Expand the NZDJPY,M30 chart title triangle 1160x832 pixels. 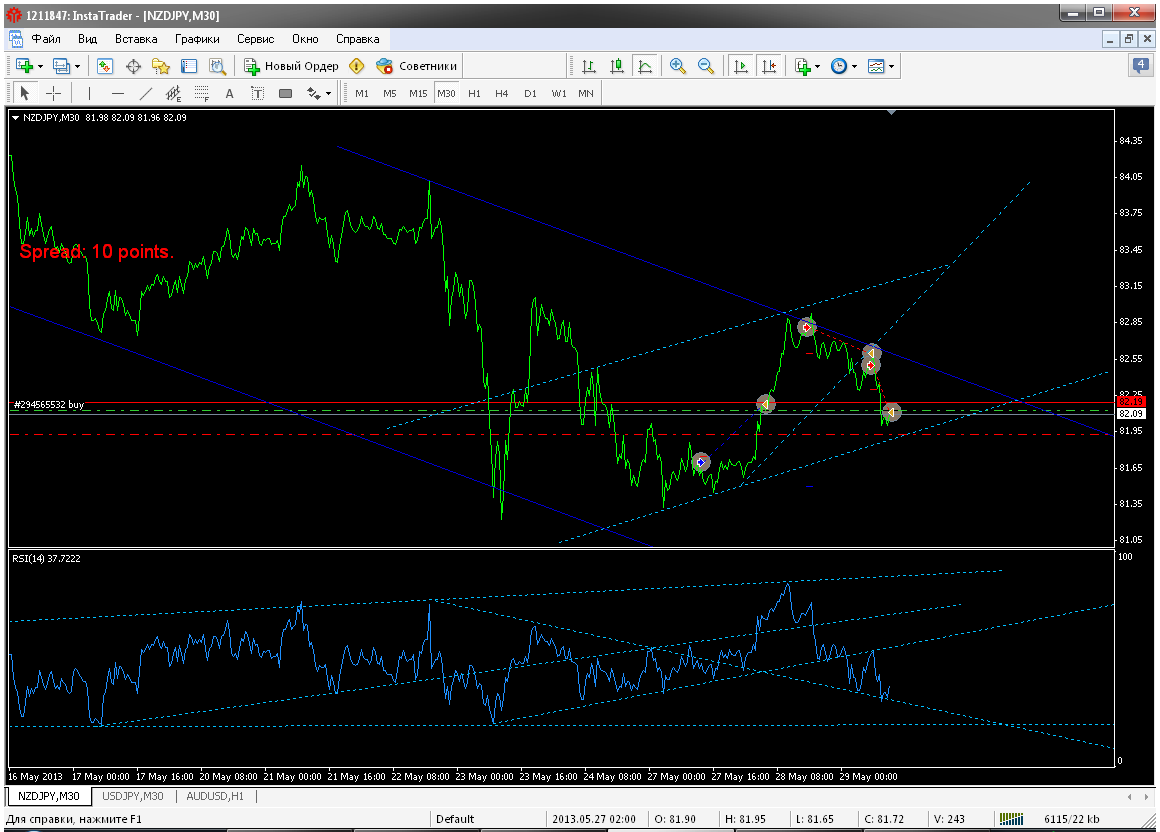(16, 118)
